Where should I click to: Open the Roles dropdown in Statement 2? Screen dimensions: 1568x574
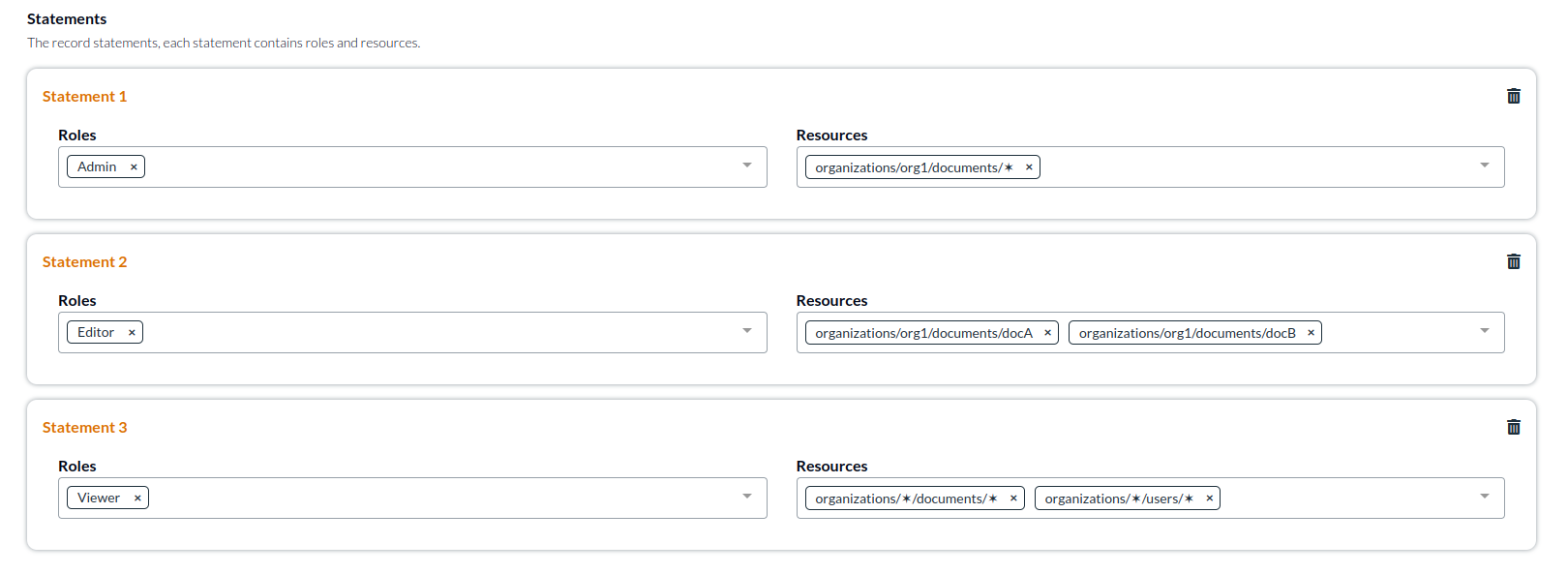pyautogui.click(x=747, y=331)
